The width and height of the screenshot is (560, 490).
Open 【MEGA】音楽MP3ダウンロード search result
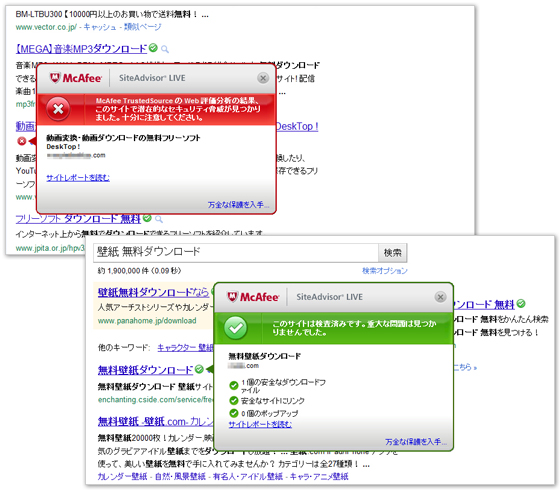point(81,49)
